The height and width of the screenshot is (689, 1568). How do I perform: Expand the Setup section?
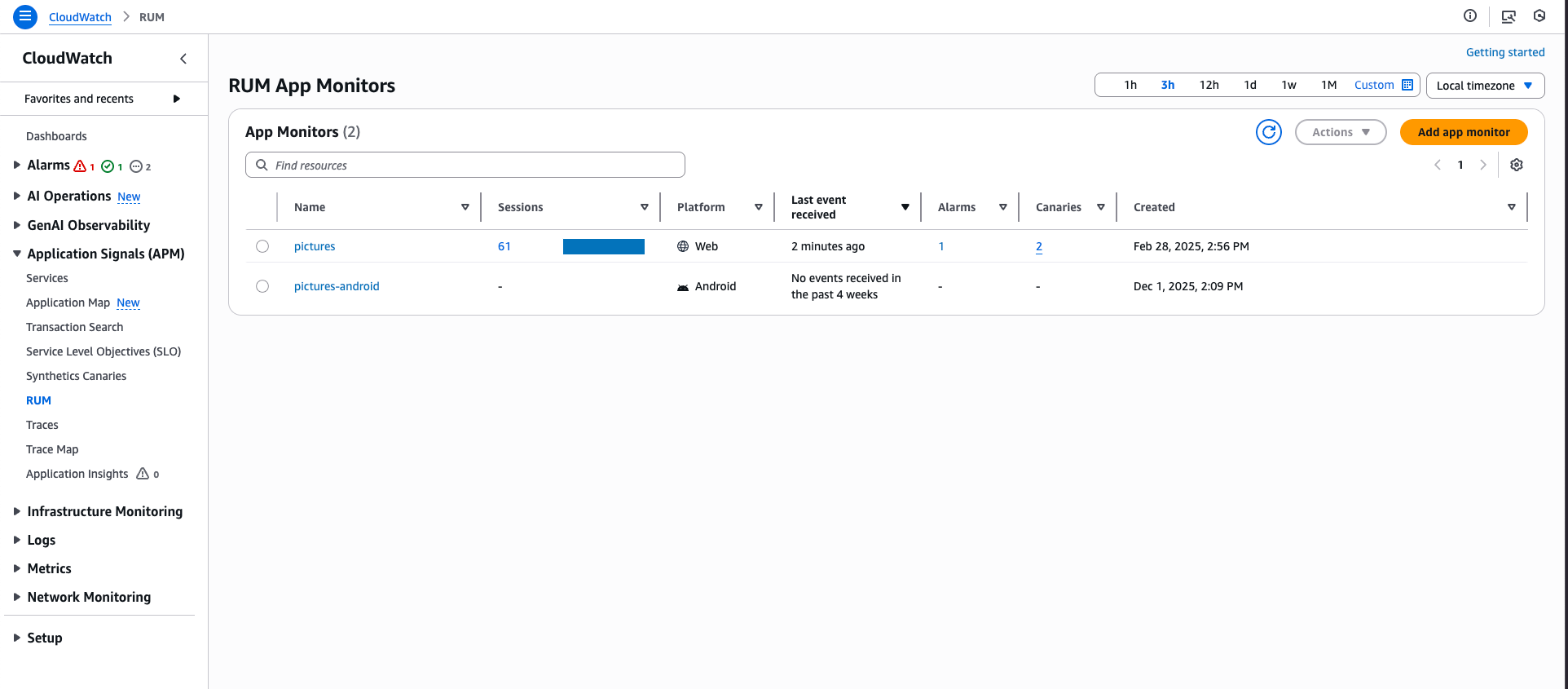[x=16, y=638]
